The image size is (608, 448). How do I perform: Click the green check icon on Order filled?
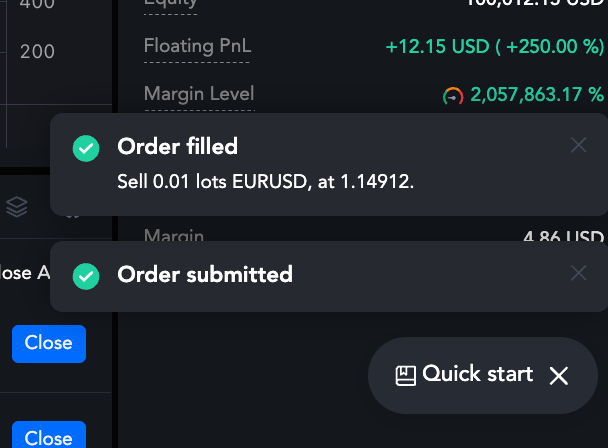click(86, 148)
